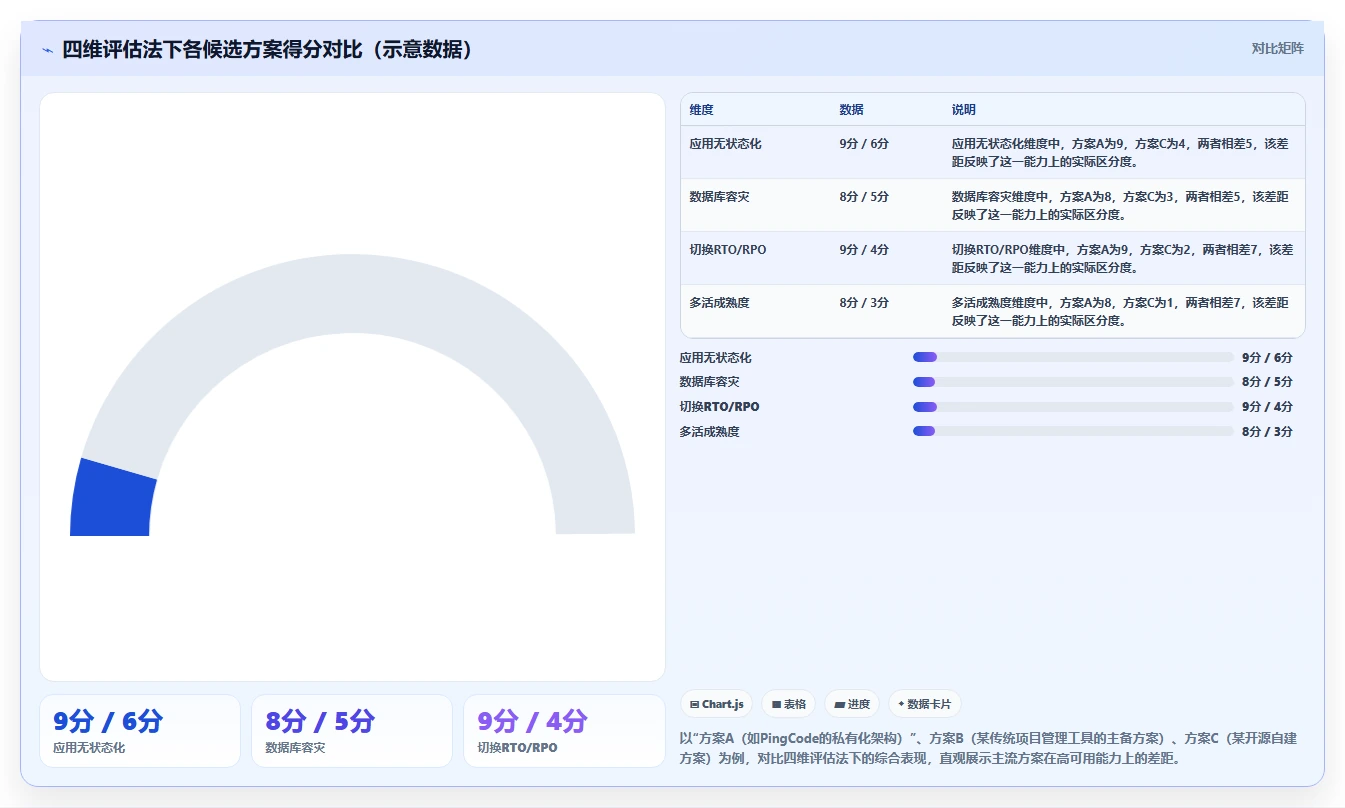
Task: Select the 应用无状态化 cell in the table
Action: [725, 144]
